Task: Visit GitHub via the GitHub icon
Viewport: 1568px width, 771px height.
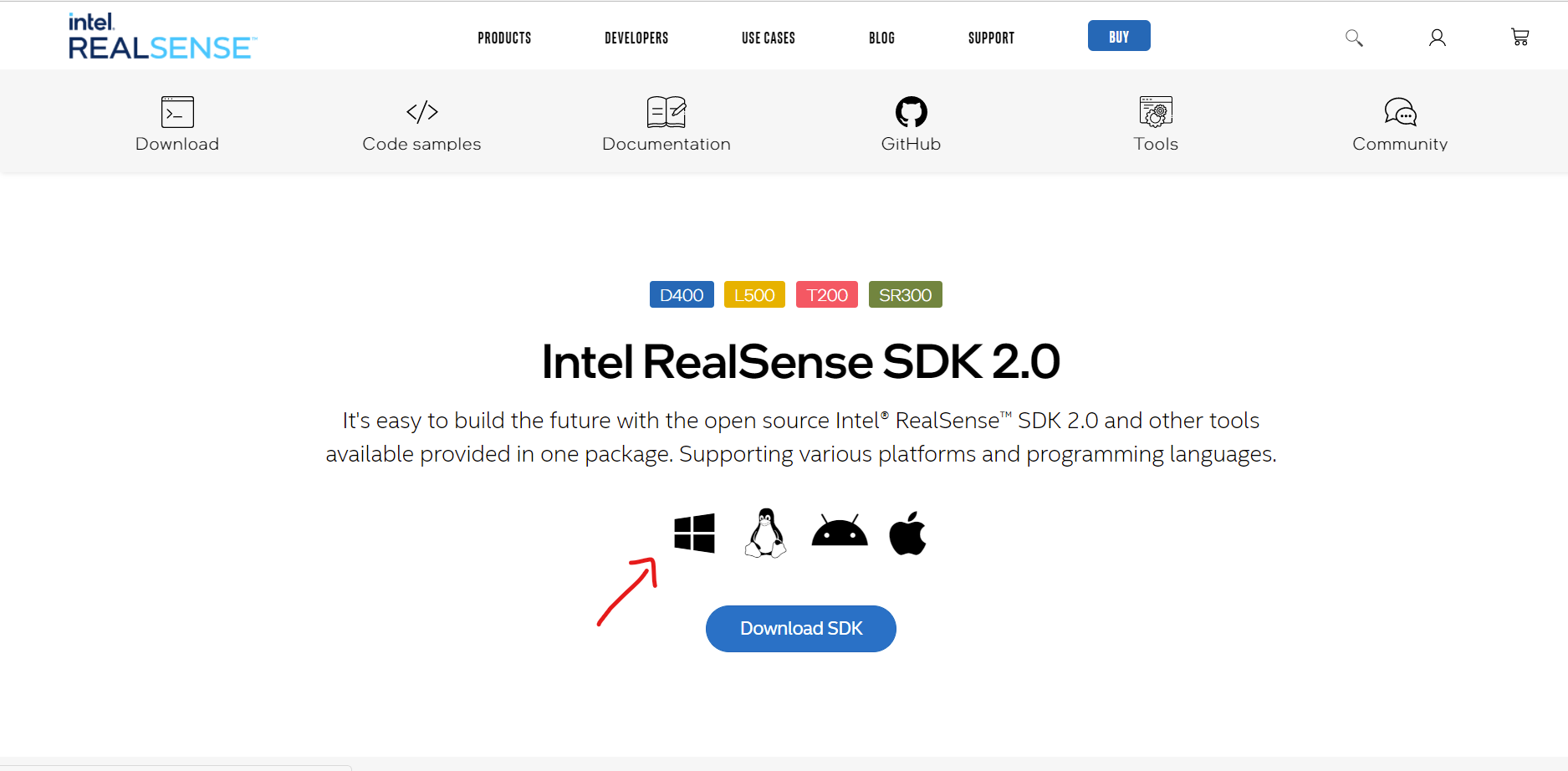Action: click(911, 111)
